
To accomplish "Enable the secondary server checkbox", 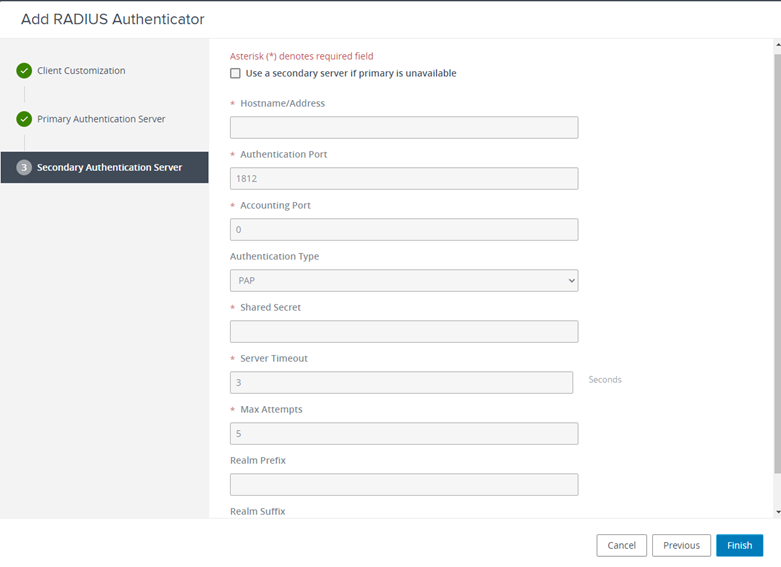I will pos(235,73).
